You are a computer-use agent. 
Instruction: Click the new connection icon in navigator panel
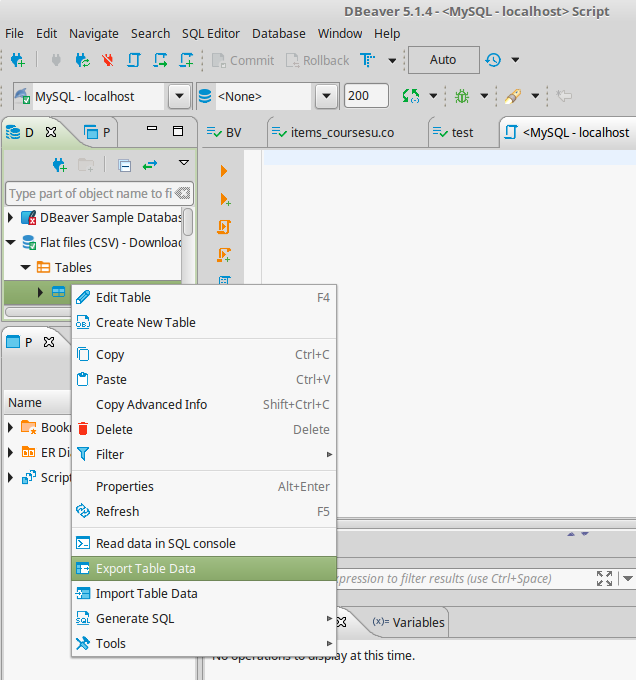pos(59,165)
